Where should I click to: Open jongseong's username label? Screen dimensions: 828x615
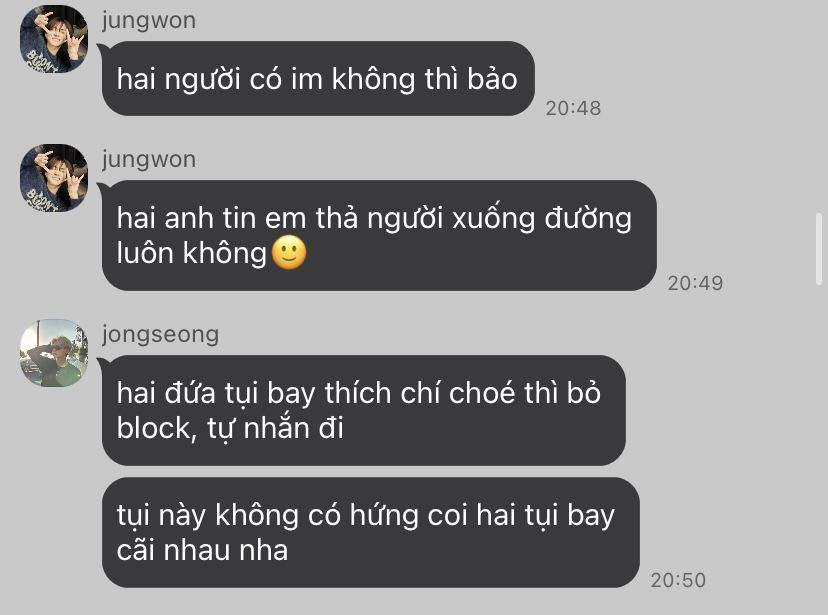(x=161, y=335)
